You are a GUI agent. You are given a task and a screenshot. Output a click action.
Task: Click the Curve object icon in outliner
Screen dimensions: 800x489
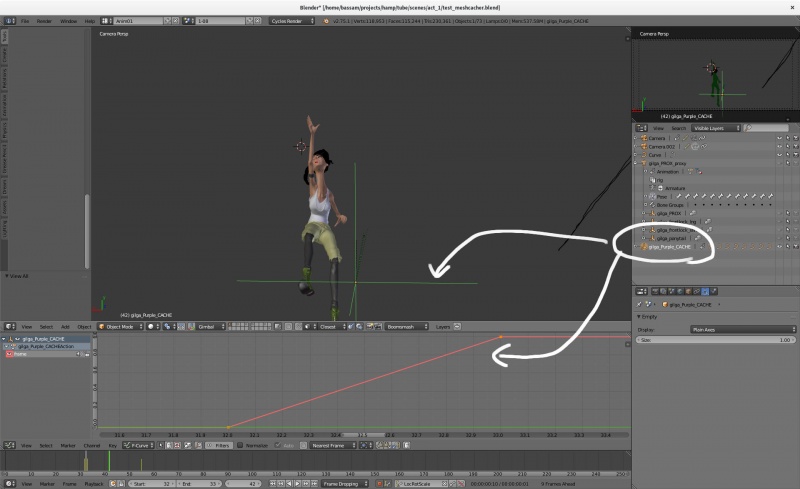[x=644, y=155]
